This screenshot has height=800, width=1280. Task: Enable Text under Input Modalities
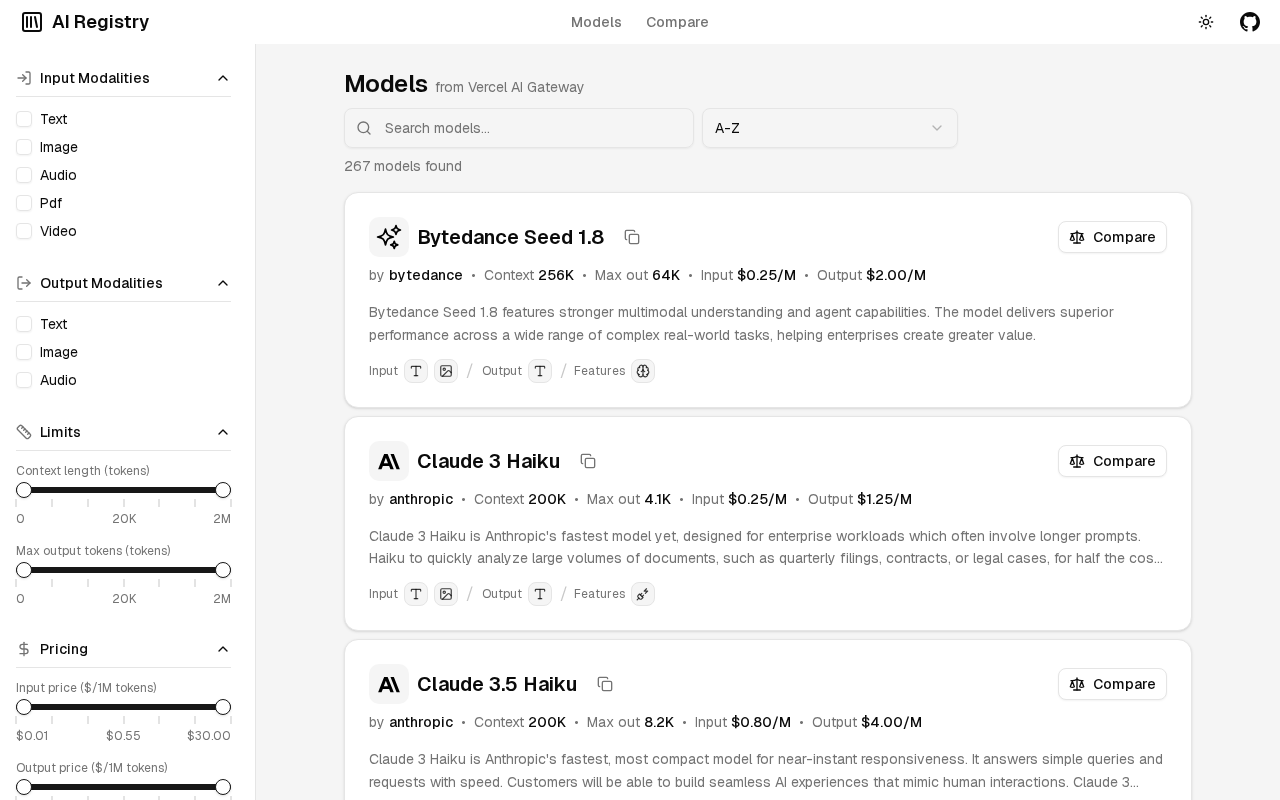point(24,119)
